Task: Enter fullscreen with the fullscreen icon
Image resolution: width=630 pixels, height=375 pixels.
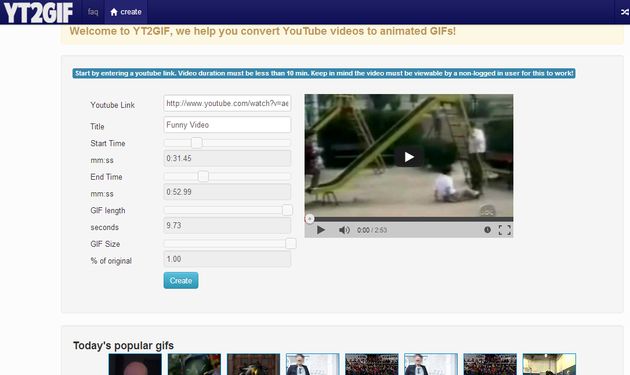Action: 505,230
